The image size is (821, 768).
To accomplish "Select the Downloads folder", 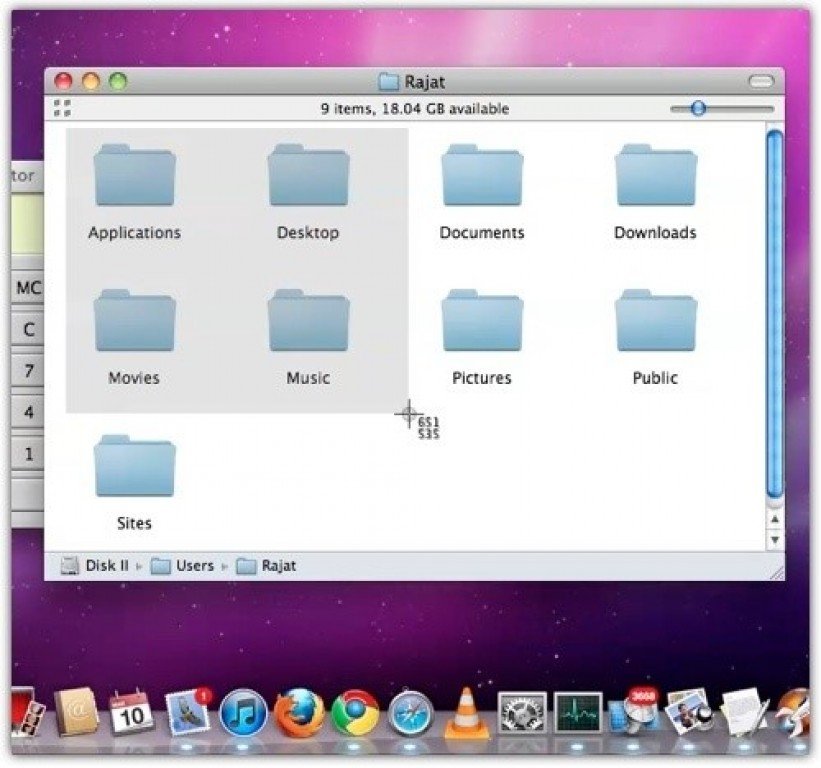I will [x=655, y=177].
